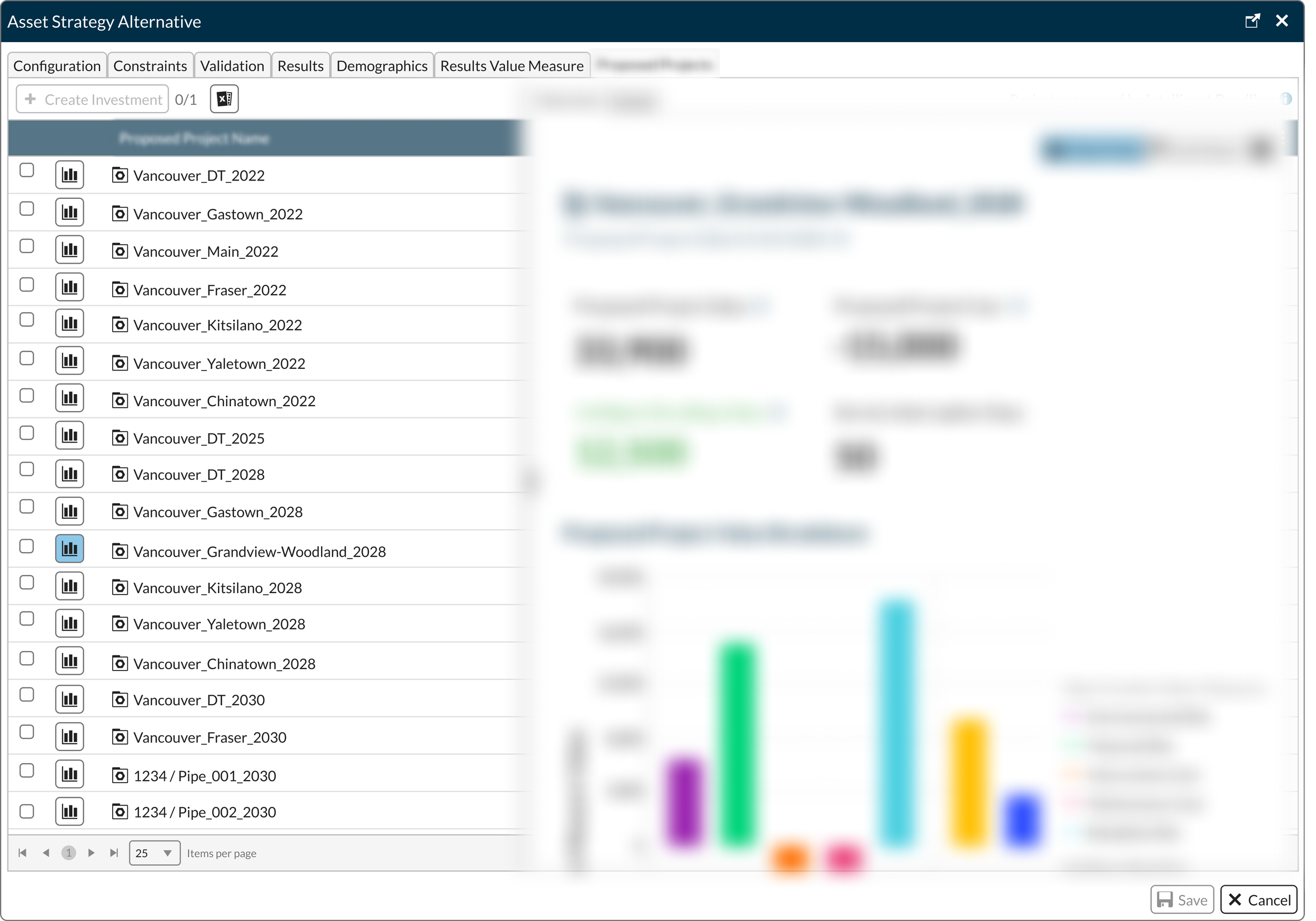The image size is (1316, 921).
Task: Open chart icon for Vancouver_Chinatown_2028
Action: 69,662
